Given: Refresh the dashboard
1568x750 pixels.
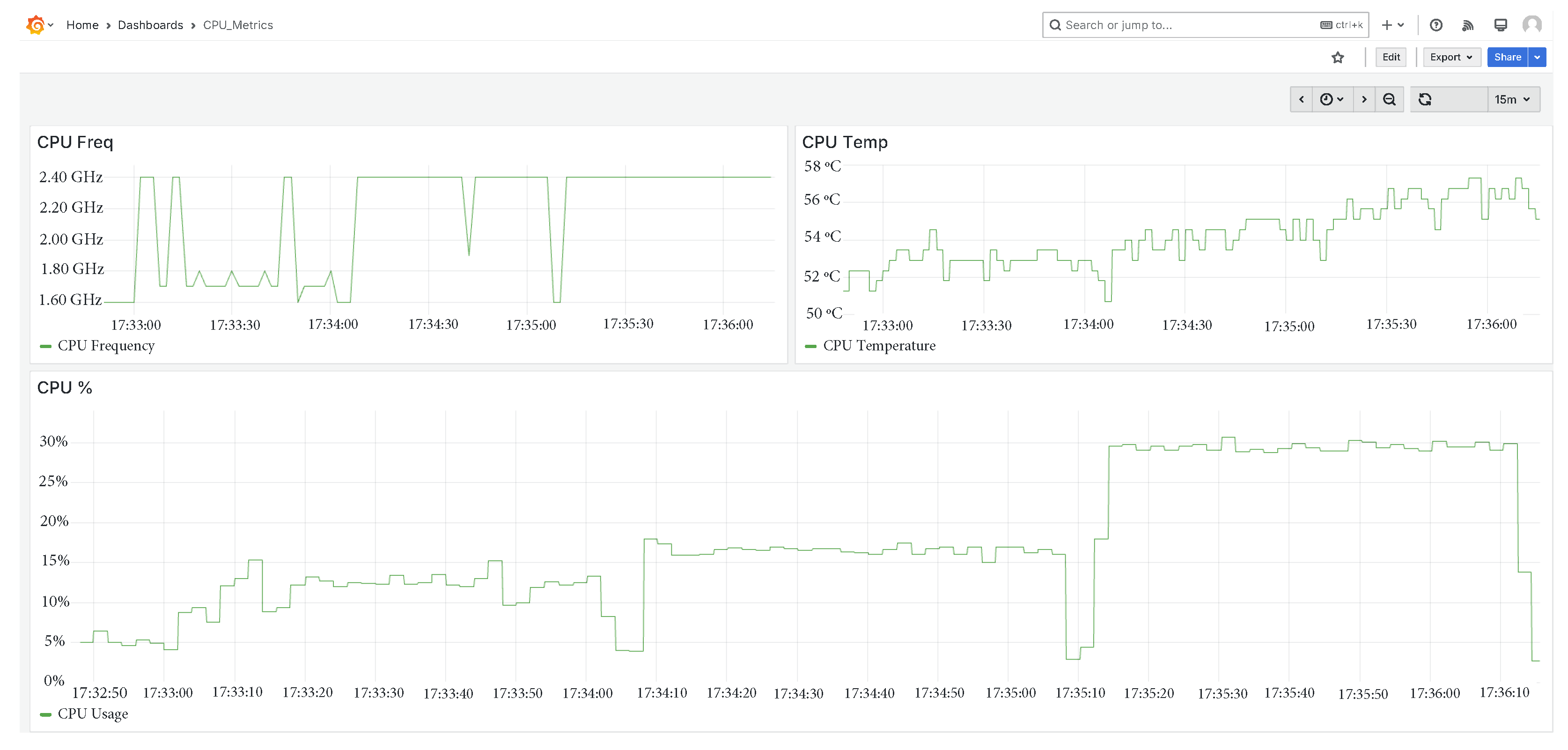Looking at the screenshot, I should (x=1425, y=99).
